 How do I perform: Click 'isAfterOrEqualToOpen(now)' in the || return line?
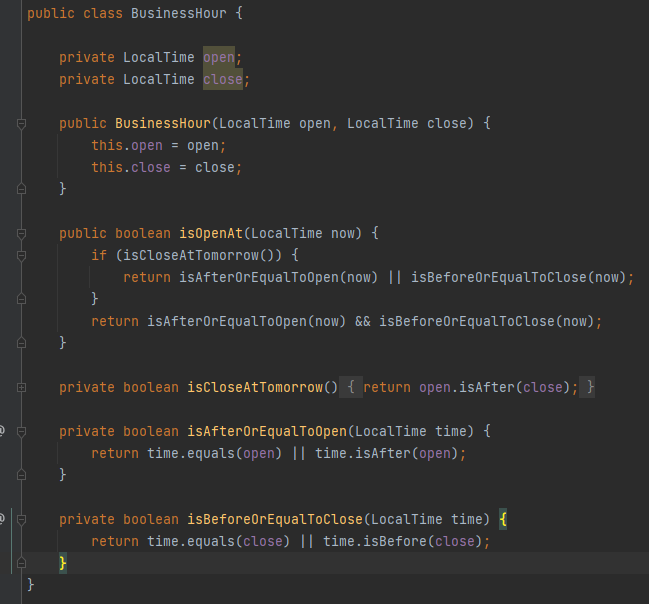click(x=278, y=277)
